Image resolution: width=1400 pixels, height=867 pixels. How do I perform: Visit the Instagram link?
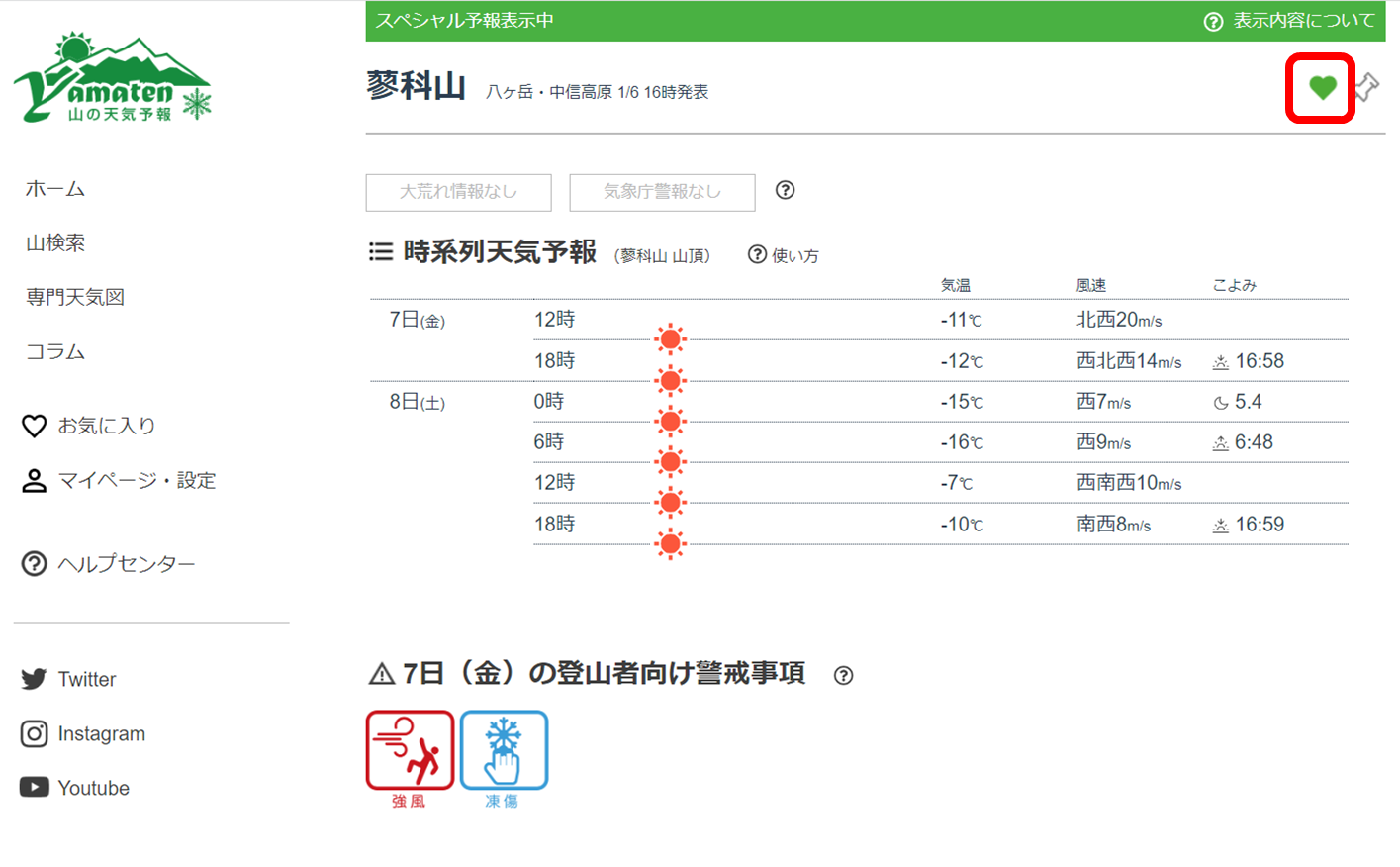(83, 733)
